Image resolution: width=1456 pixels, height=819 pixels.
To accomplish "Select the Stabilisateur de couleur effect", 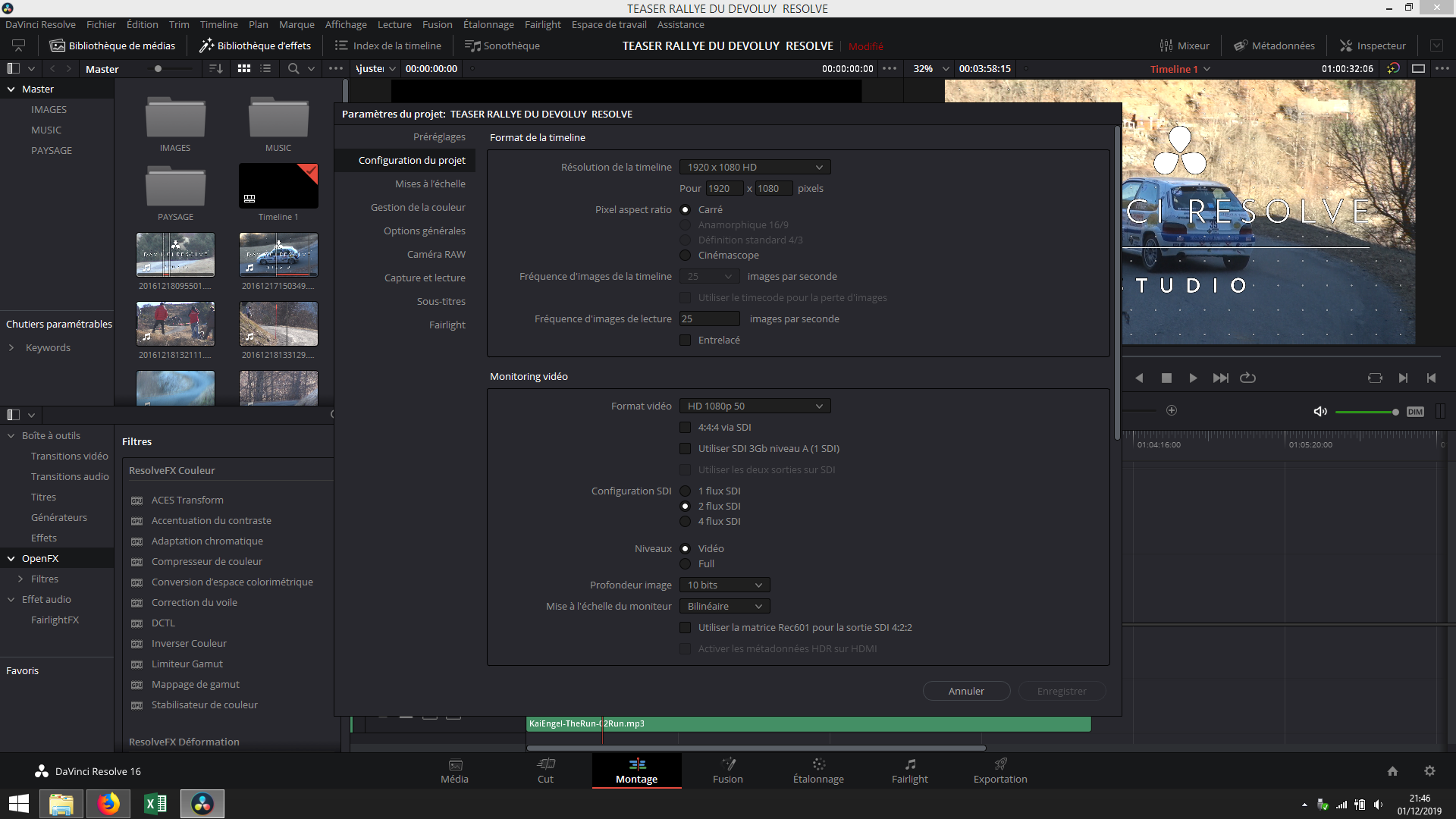I will coord(205,704).
